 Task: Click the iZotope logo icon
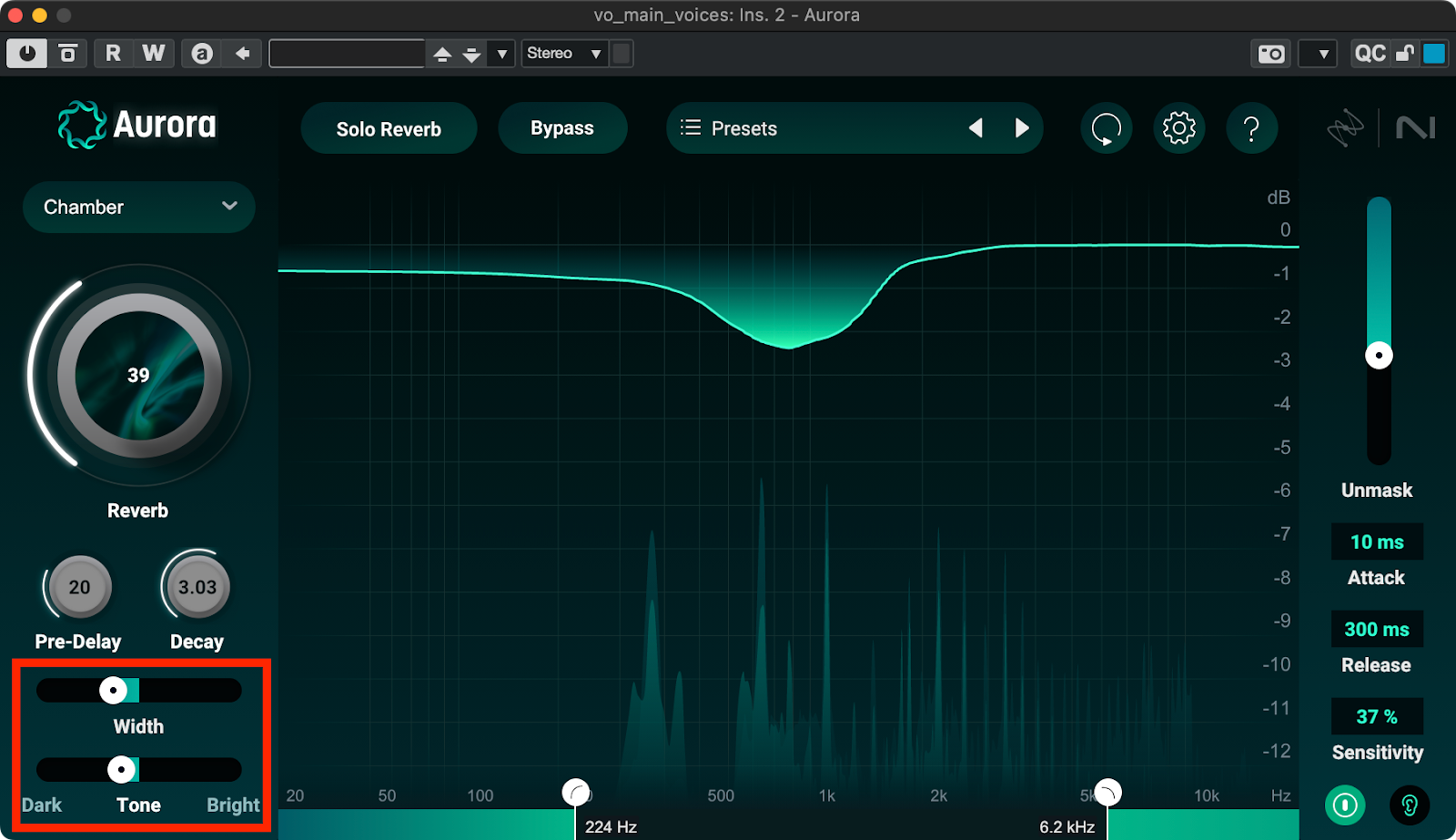coord(1345,128)
